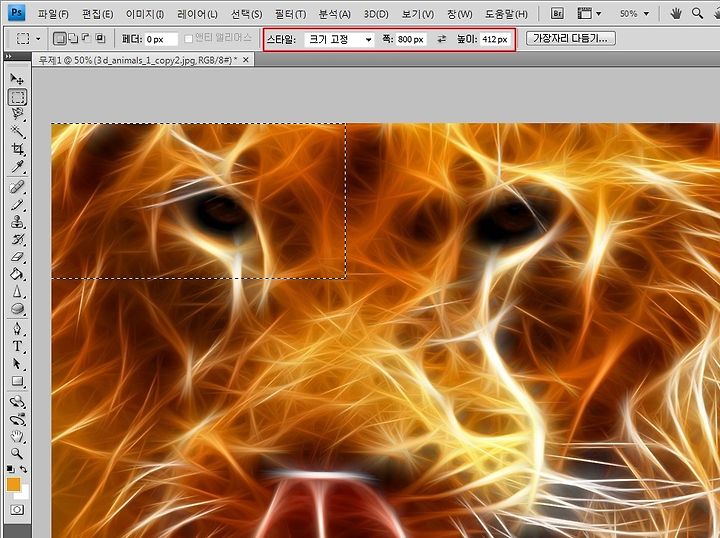Swap foreground and background colors

coord(23,469)
